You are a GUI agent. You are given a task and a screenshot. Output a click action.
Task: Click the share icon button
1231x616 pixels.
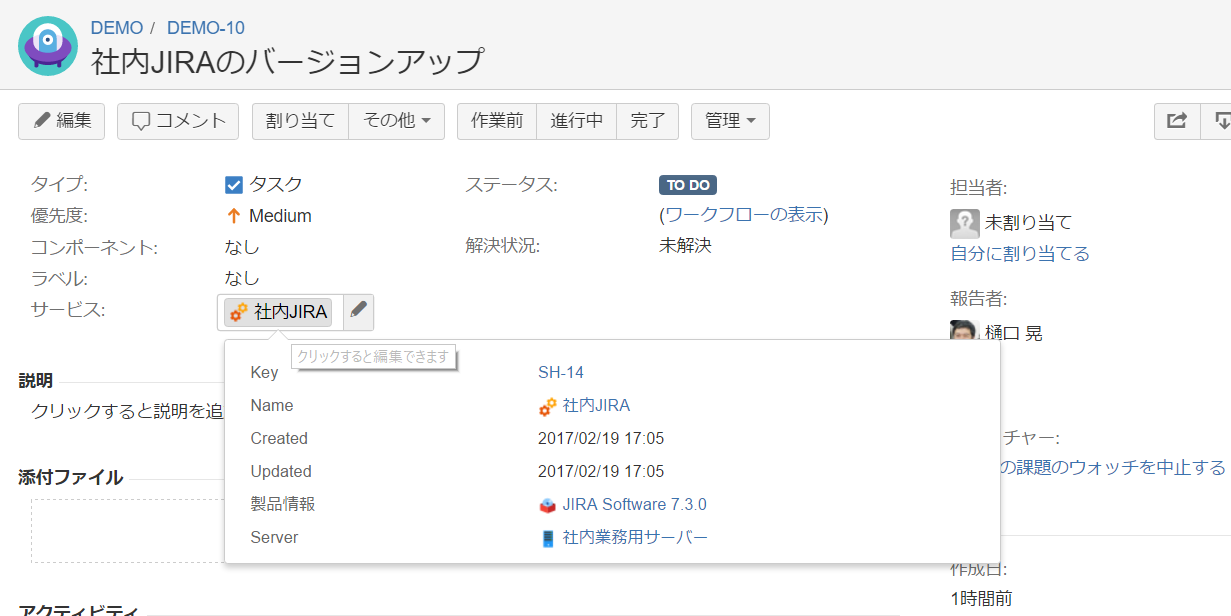pyautogui.click(x=1177, y=121)
